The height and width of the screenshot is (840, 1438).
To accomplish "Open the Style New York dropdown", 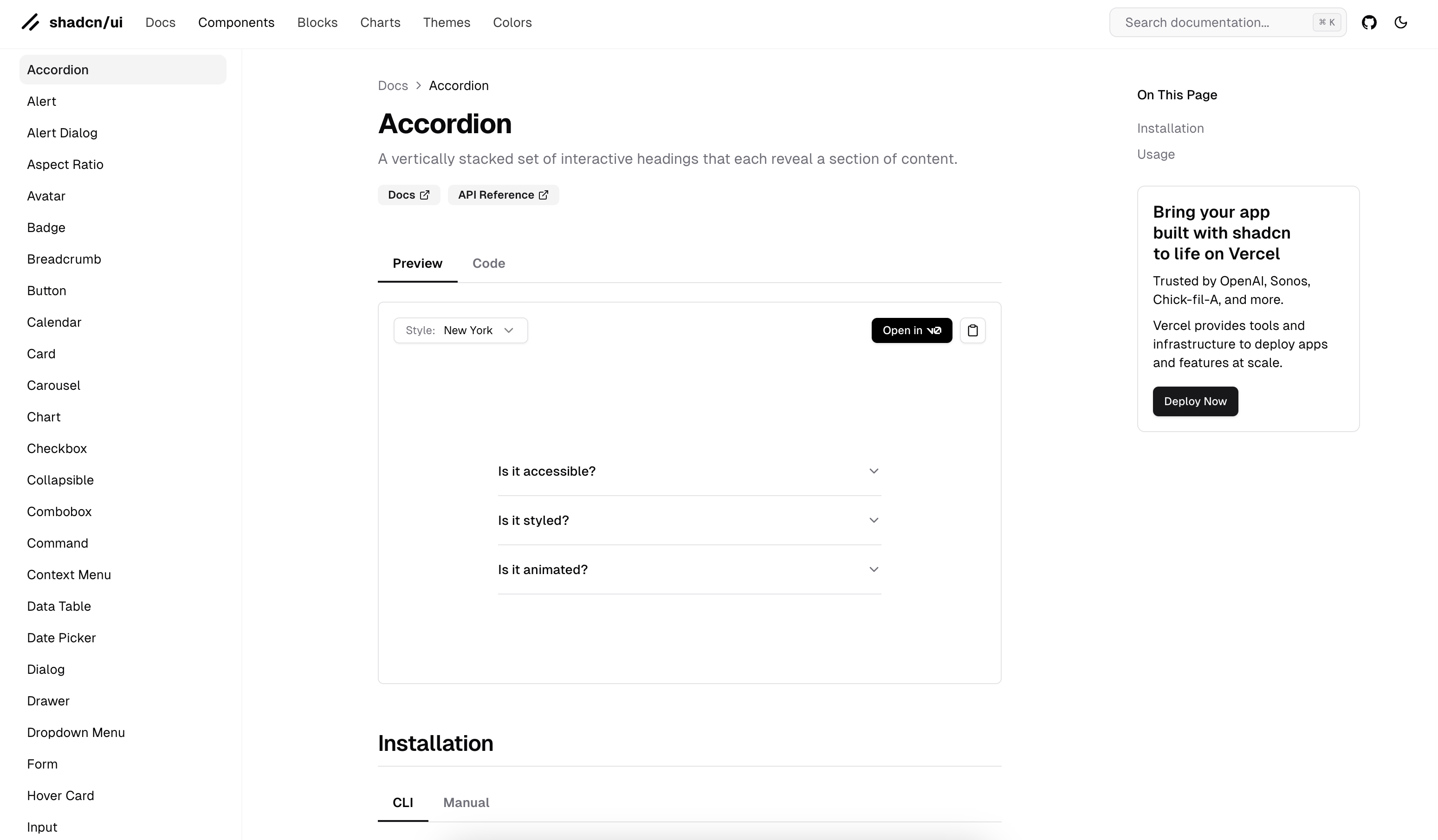I will point(460,330).
